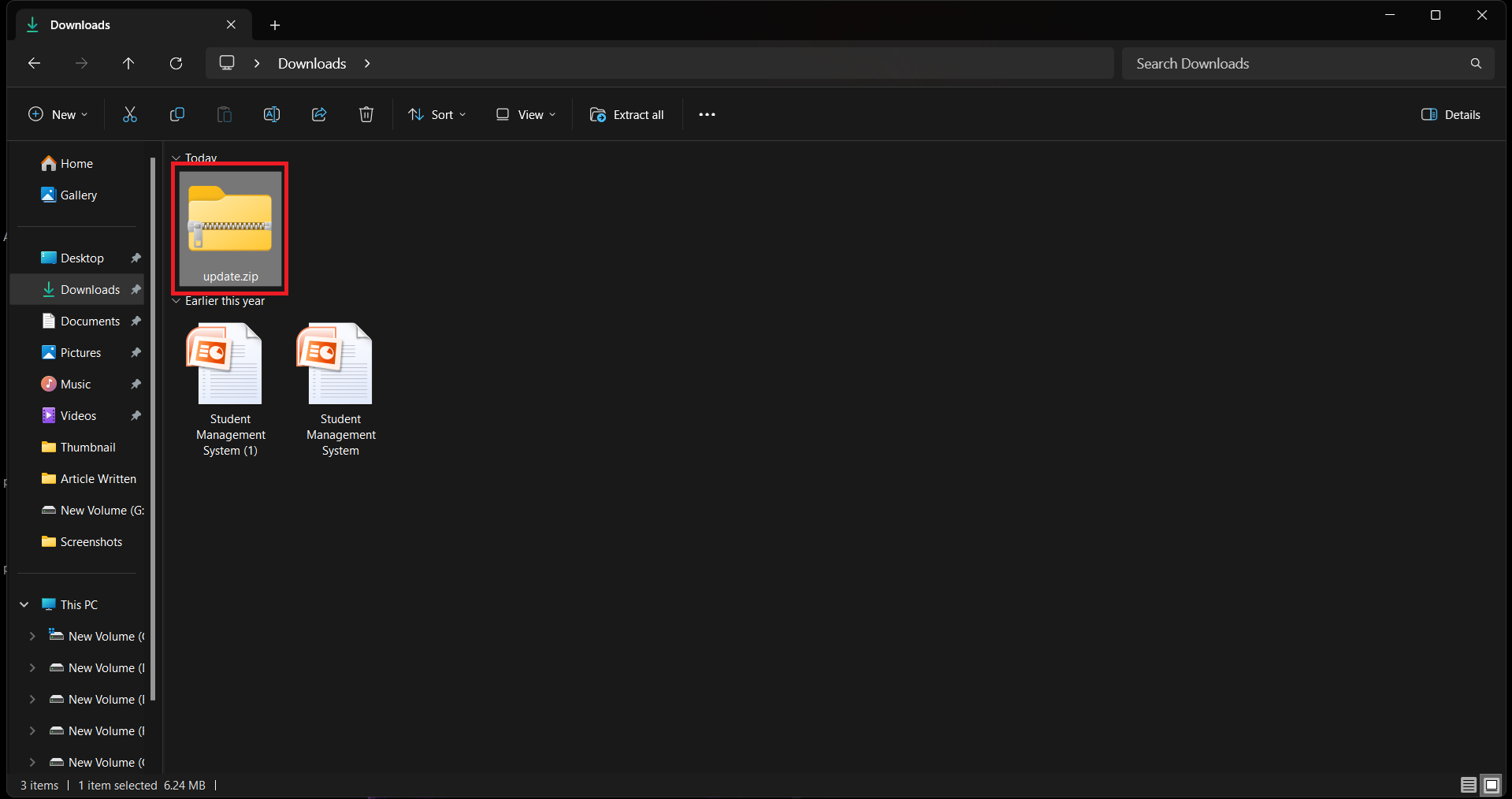Image resolution: width=1512 pixels, height=799 pixels.
Task: Delete selected file with trash icon
Action: tap(366, 115)
